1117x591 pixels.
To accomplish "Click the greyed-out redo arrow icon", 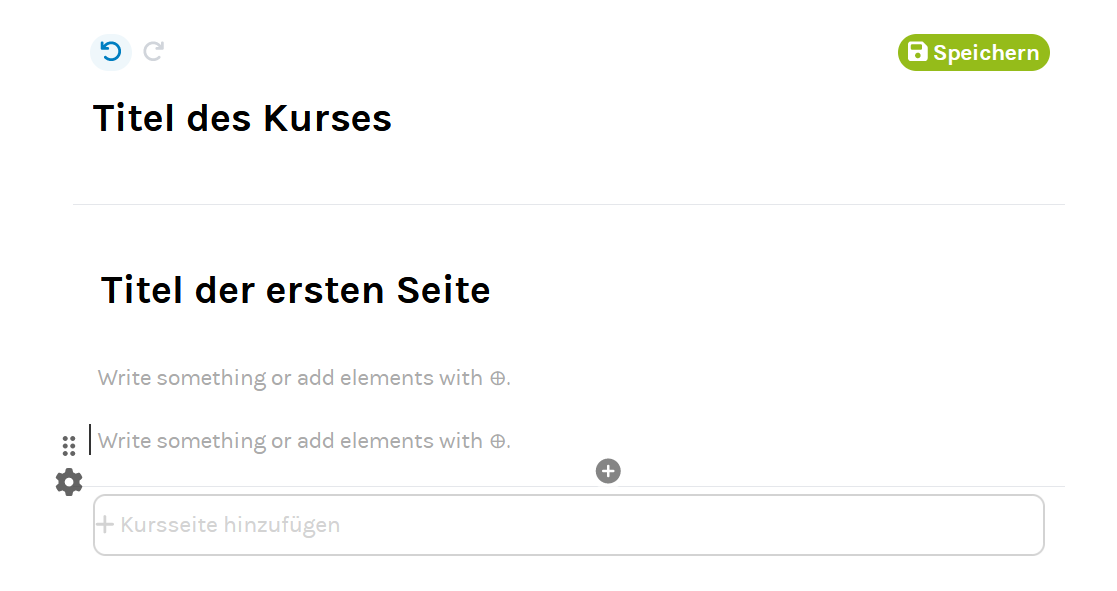I will tap(153, 52).
